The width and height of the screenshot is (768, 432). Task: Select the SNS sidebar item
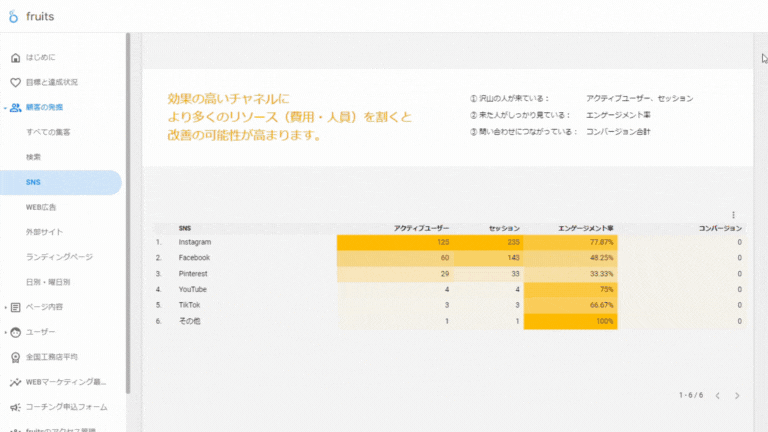pos(61,182)
